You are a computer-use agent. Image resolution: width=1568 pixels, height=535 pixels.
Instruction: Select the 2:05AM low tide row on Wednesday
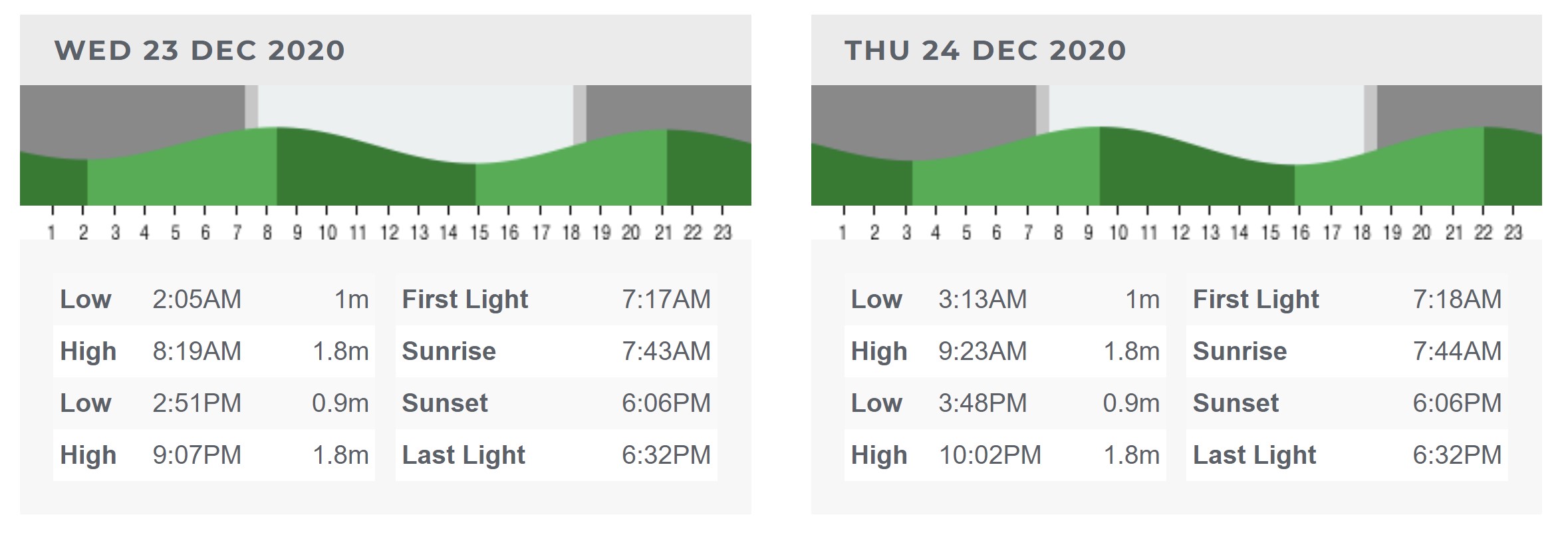(x=214, y=299)
